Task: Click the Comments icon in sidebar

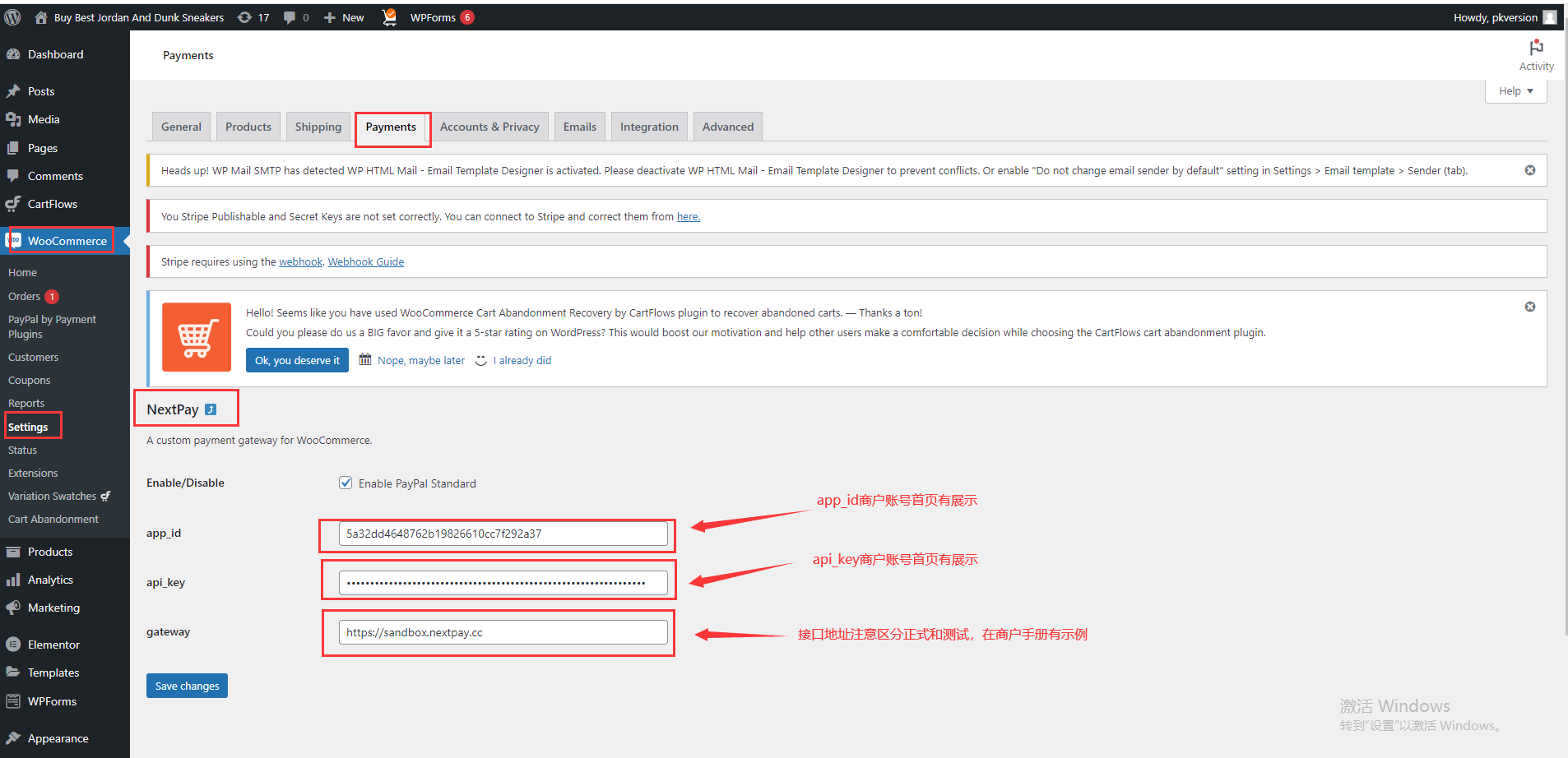Action: tap(13, 176)
